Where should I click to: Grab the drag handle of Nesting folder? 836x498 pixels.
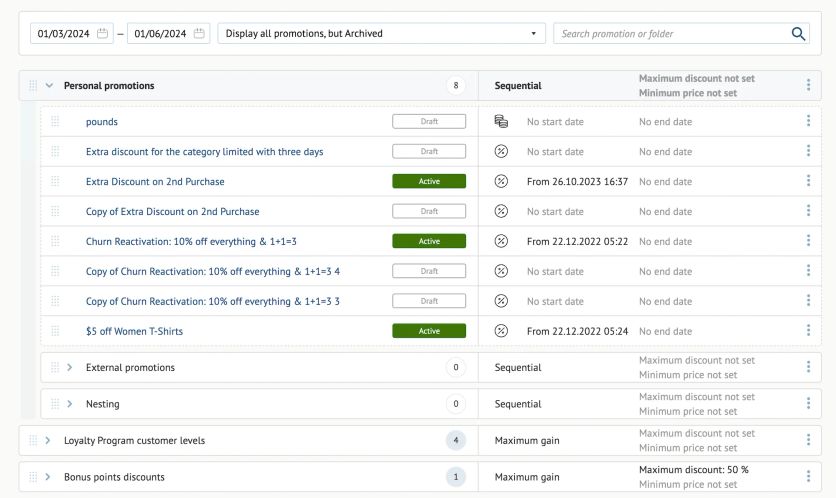tap(55, 404)
